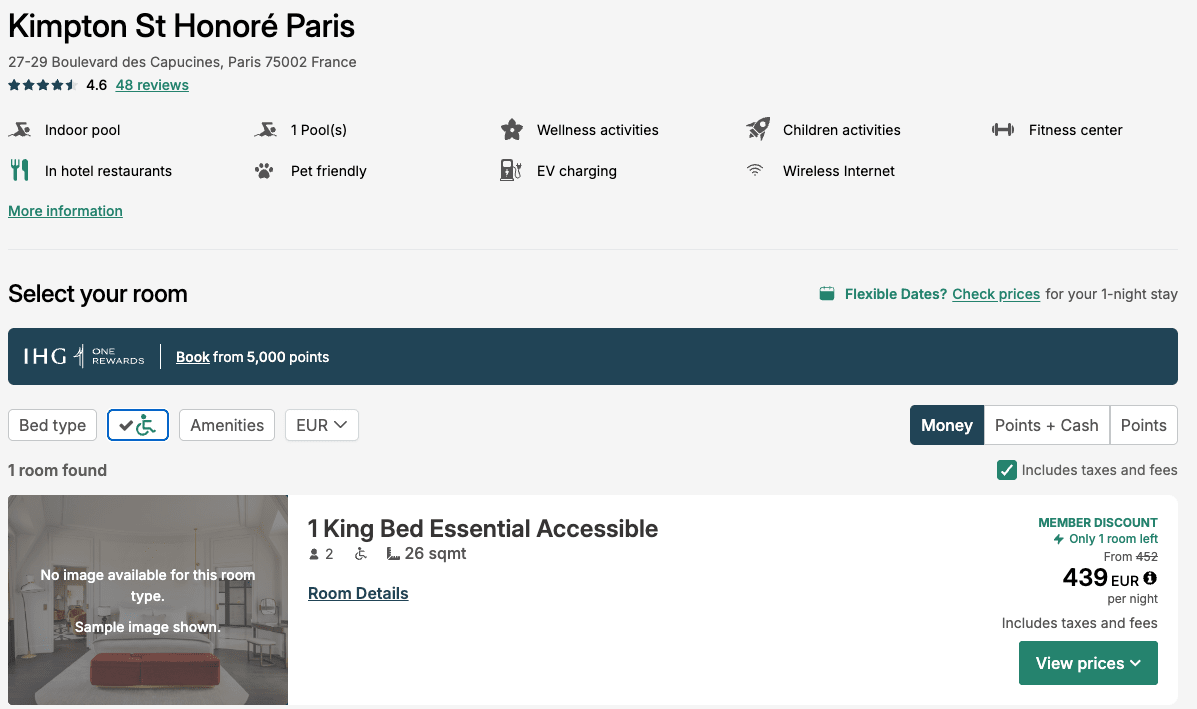The image size is (1197, 709).
Task: Switch to Points + Cash tab
Action: (1047, 425)
